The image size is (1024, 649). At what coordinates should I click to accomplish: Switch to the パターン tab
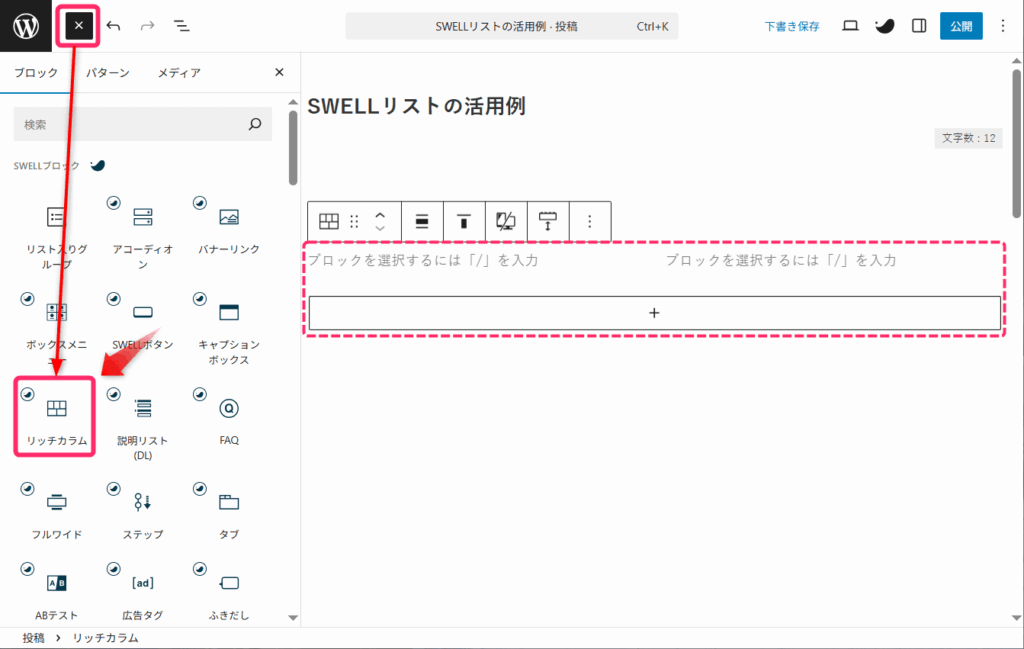108,72
